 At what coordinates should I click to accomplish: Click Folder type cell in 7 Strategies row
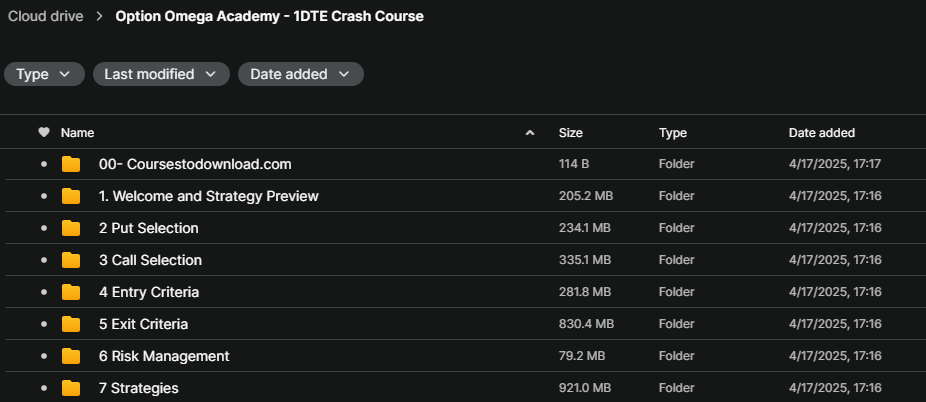pos(676,388)
